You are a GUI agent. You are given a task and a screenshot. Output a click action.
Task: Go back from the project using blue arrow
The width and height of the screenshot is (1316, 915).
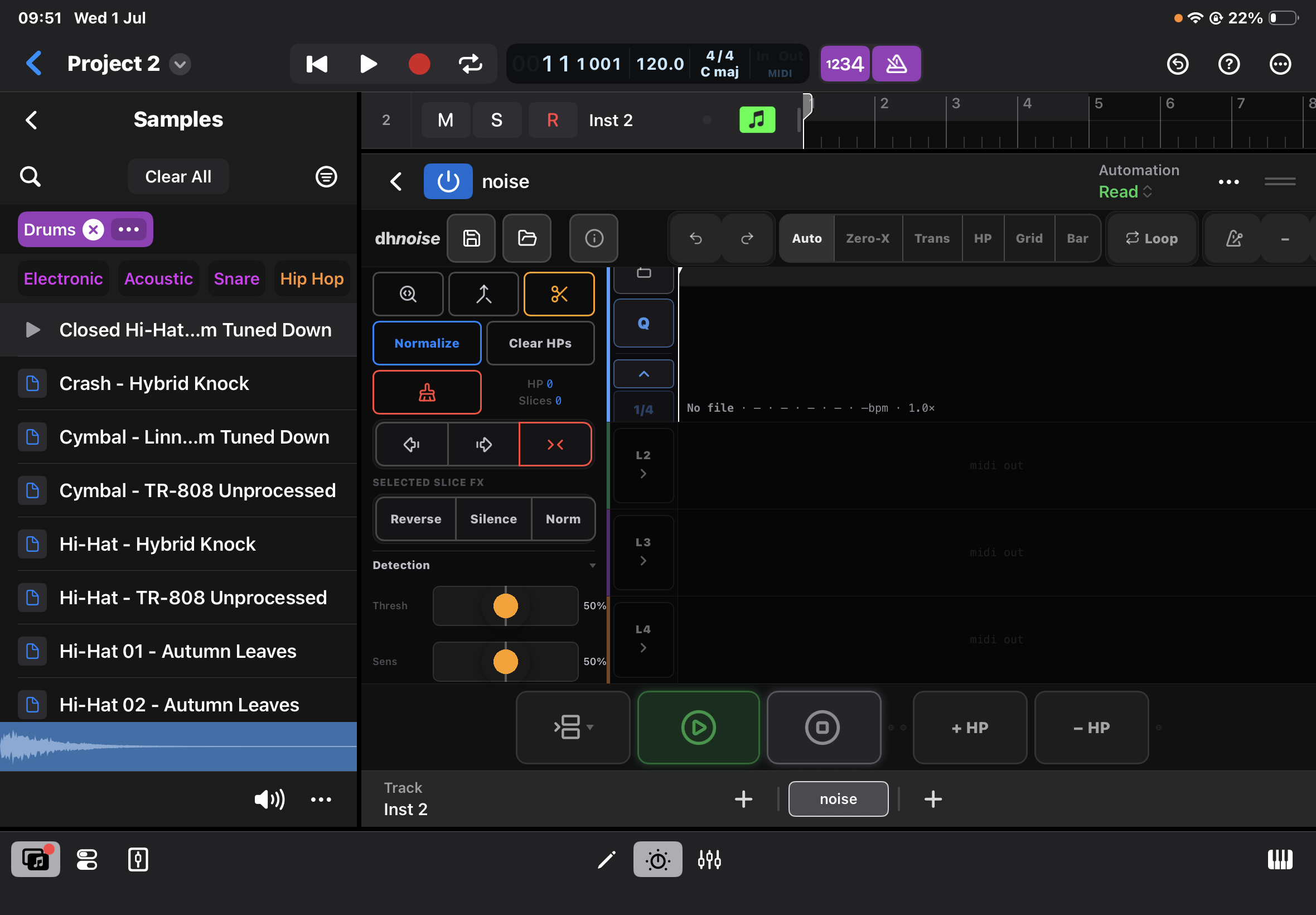(x=34, y=63)
